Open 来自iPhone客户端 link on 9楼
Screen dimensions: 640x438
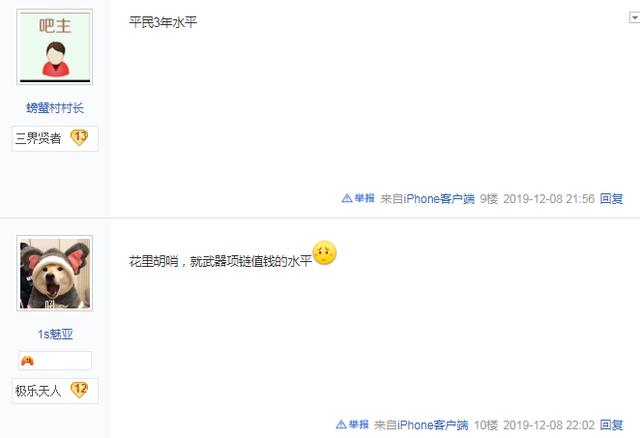click(427, 199)
